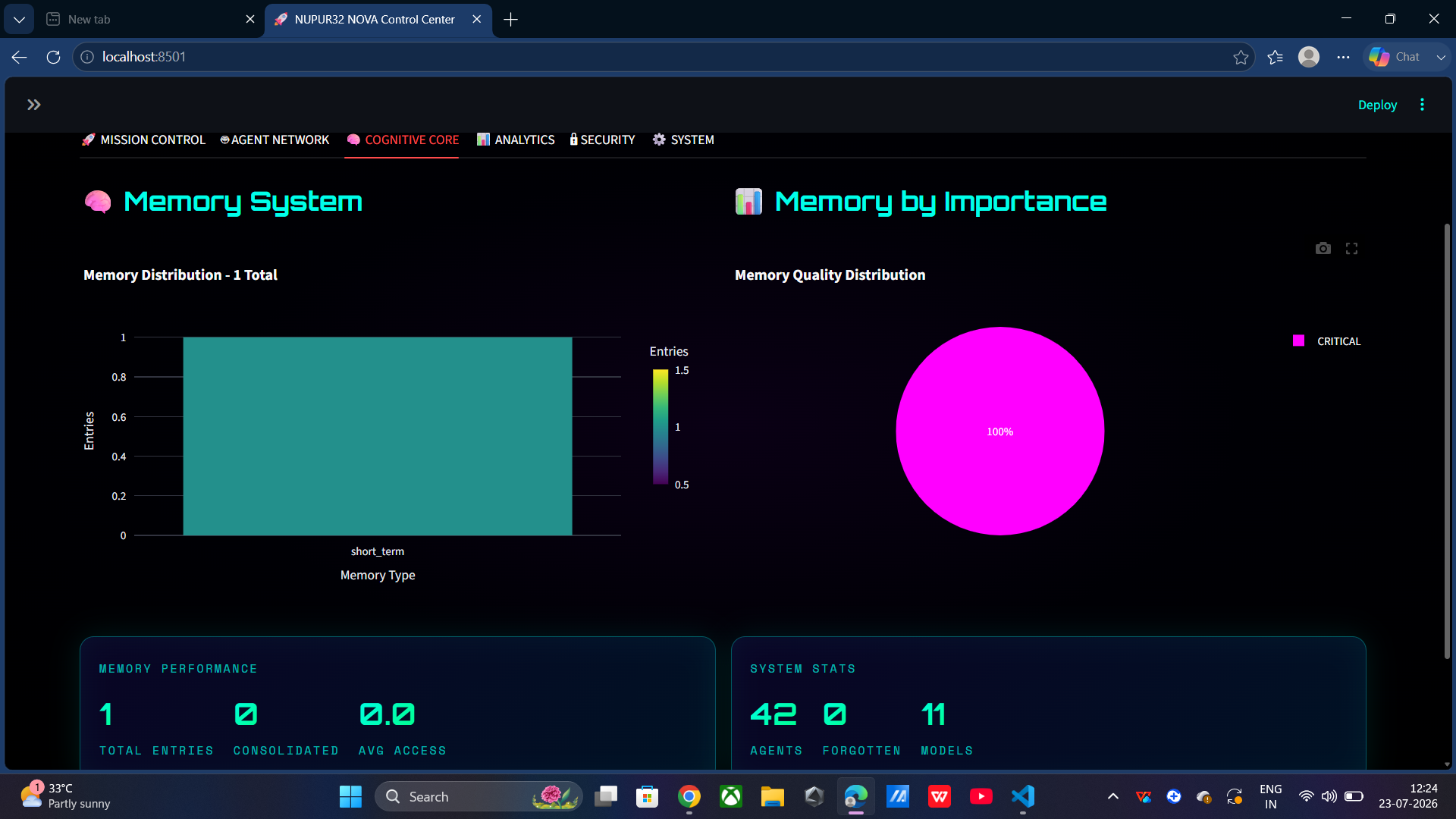
Task: Click the red shield tray icon
Action: pyautogui.click(x=1144, y=796)
